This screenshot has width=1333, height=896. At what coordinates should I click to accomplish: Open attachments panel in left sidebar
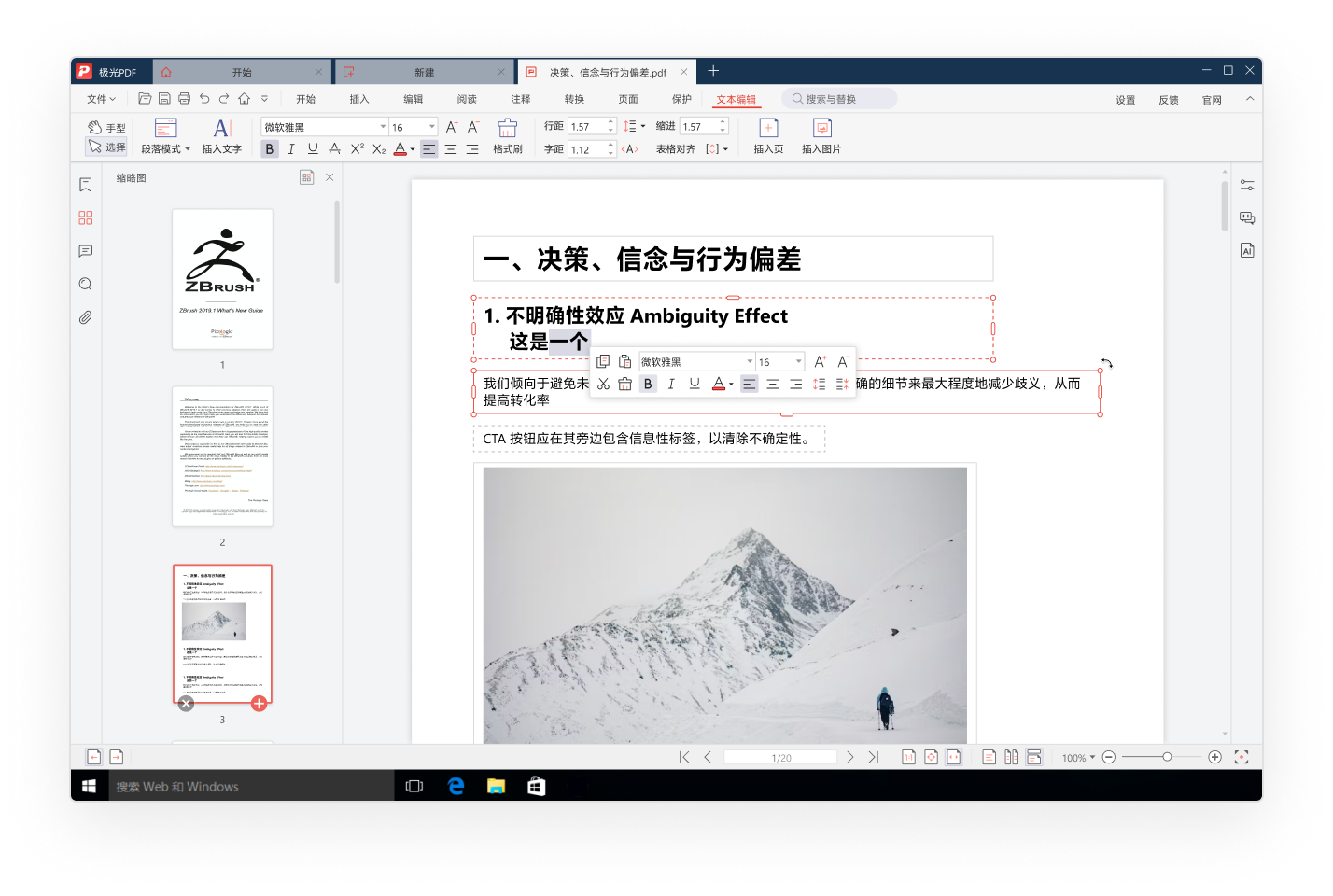pyautogui.click(x=85, y=317)
